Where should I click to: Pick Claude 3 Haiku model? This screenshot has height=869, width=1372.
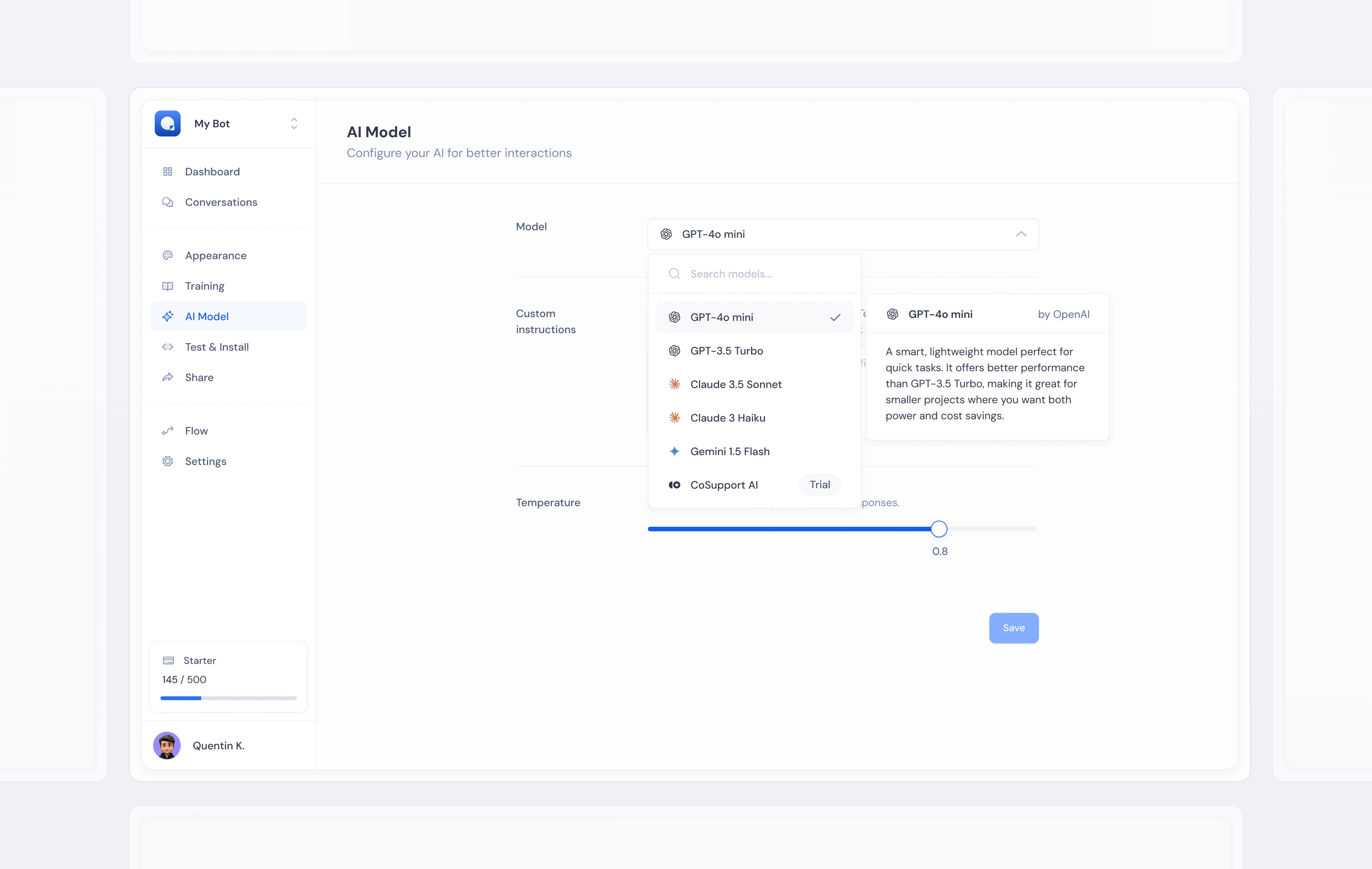tap(754, 418)
